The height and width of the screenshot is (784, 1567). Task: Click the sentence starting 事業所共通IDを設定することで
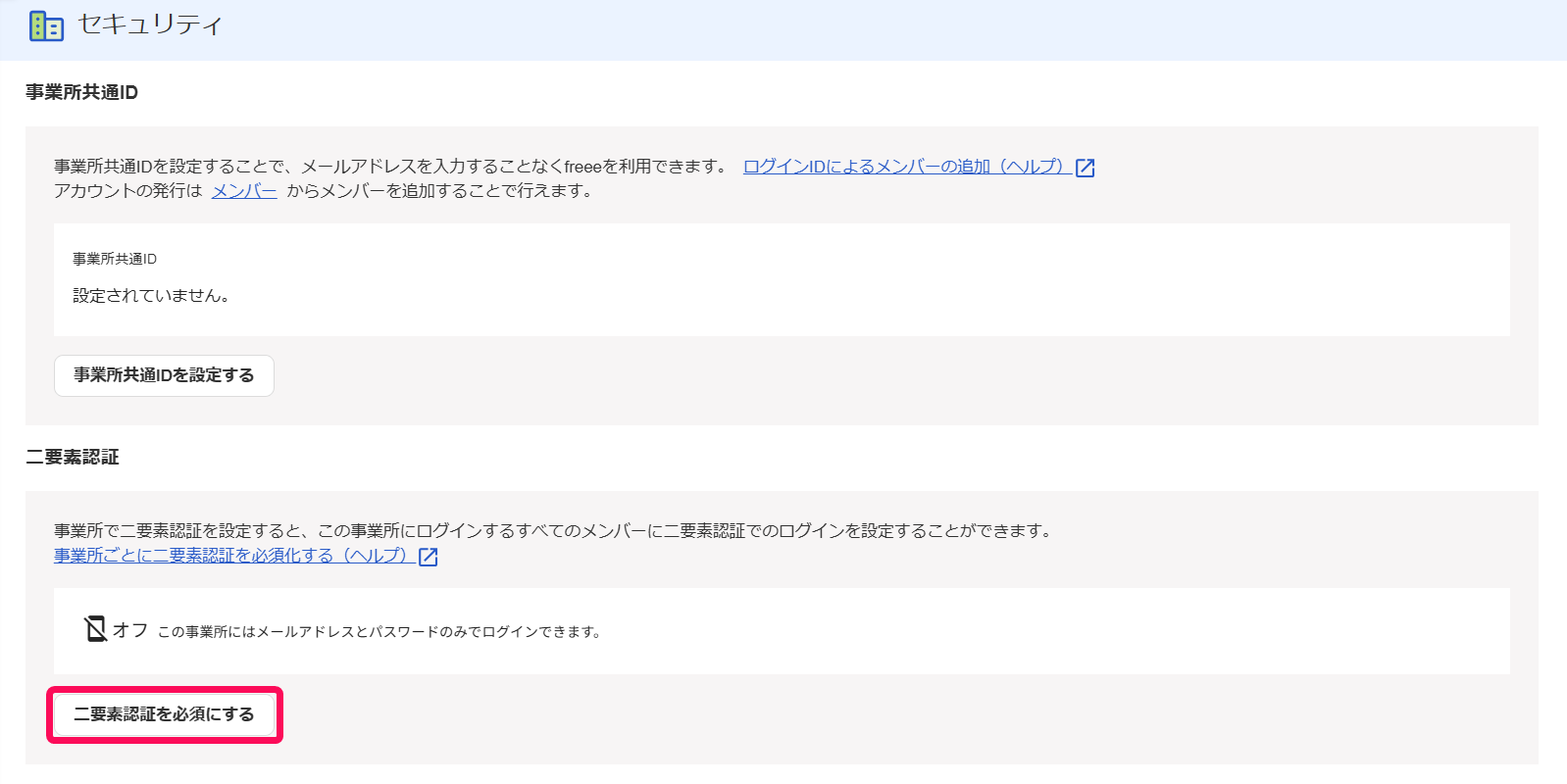(x=391, y=167)
